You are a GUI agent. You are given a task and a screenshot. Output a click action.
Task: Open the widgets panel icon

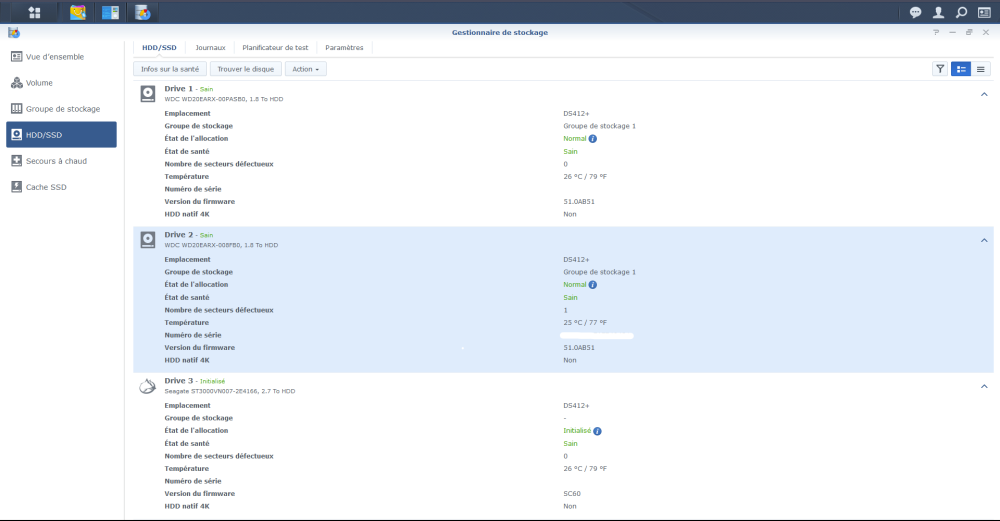click(984, 12)
